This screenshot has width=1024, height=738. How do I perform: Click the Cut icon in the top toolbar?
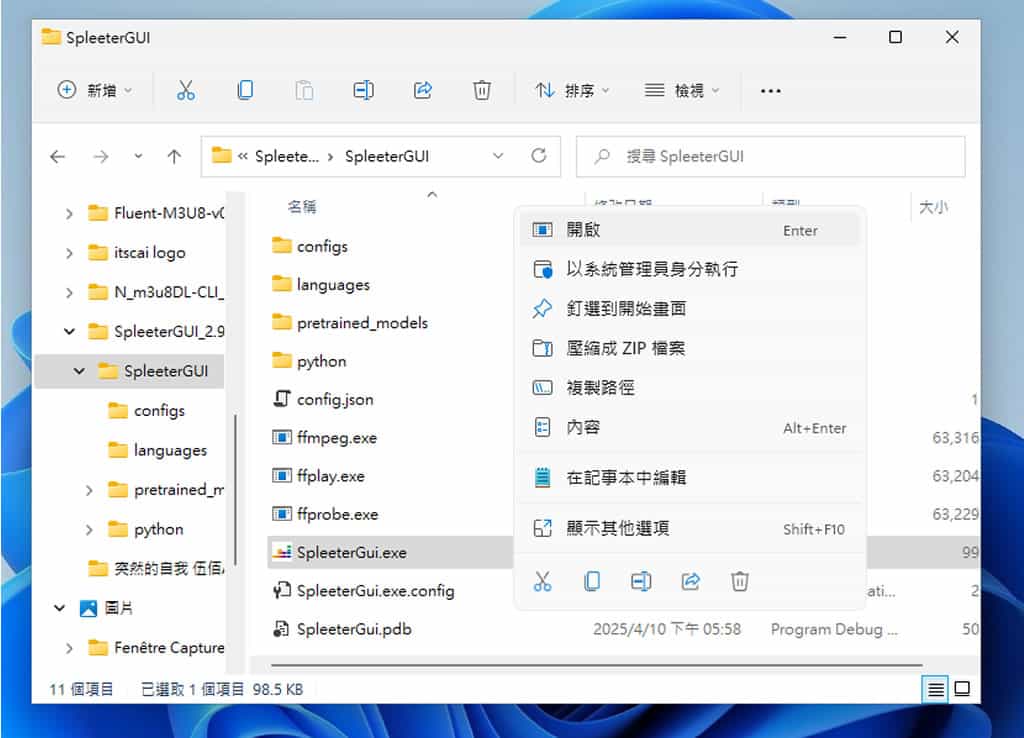pos(186,90)
